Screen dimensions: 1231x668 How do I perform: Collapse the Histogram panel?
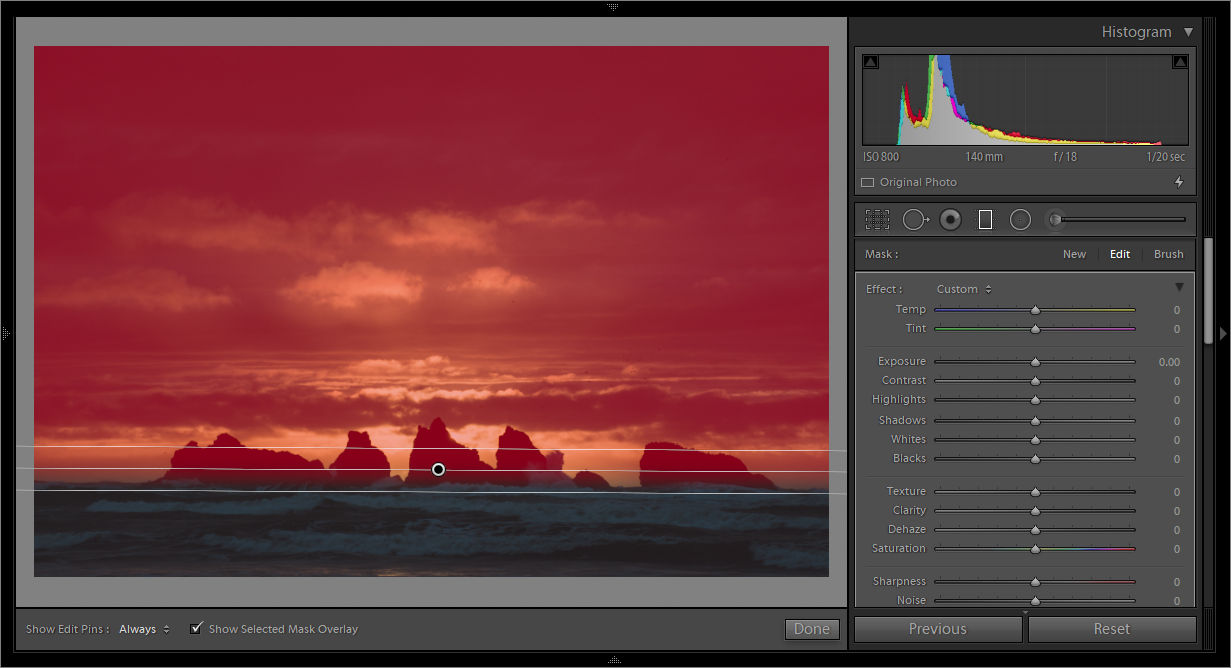1189,31
